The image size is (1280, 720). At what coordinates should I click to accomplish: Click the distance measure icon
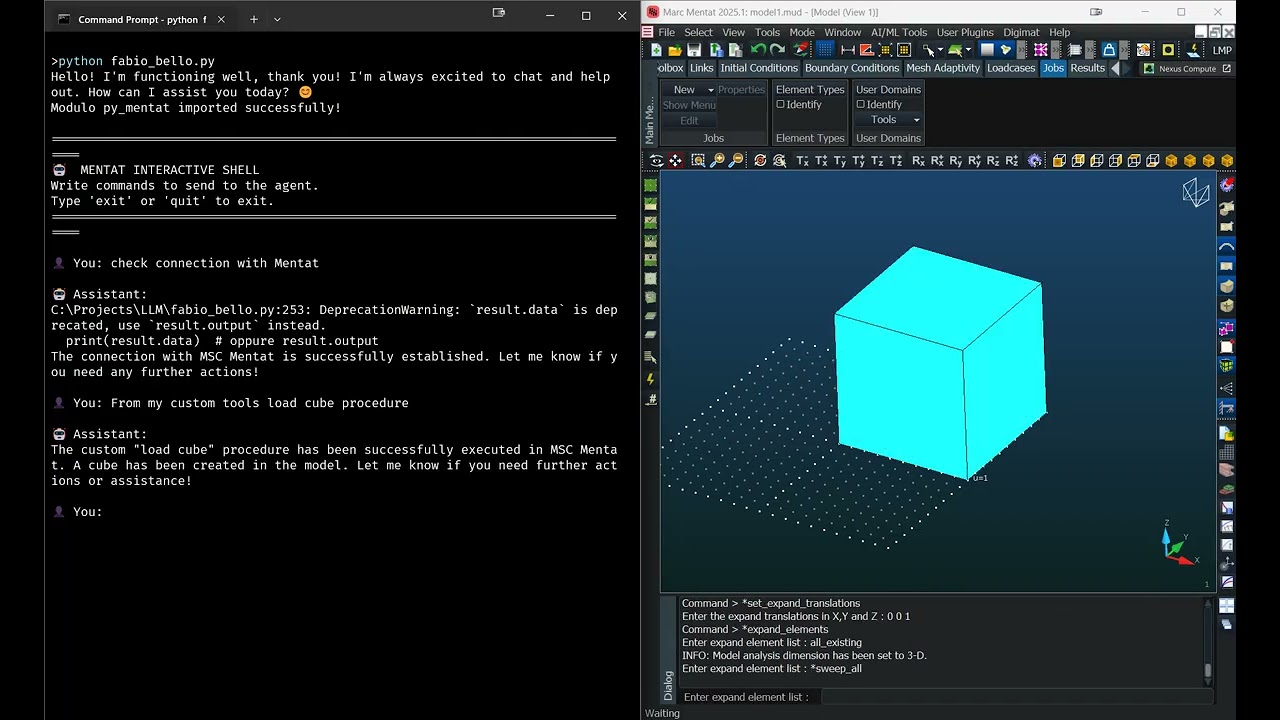click(x=848, y=50)
